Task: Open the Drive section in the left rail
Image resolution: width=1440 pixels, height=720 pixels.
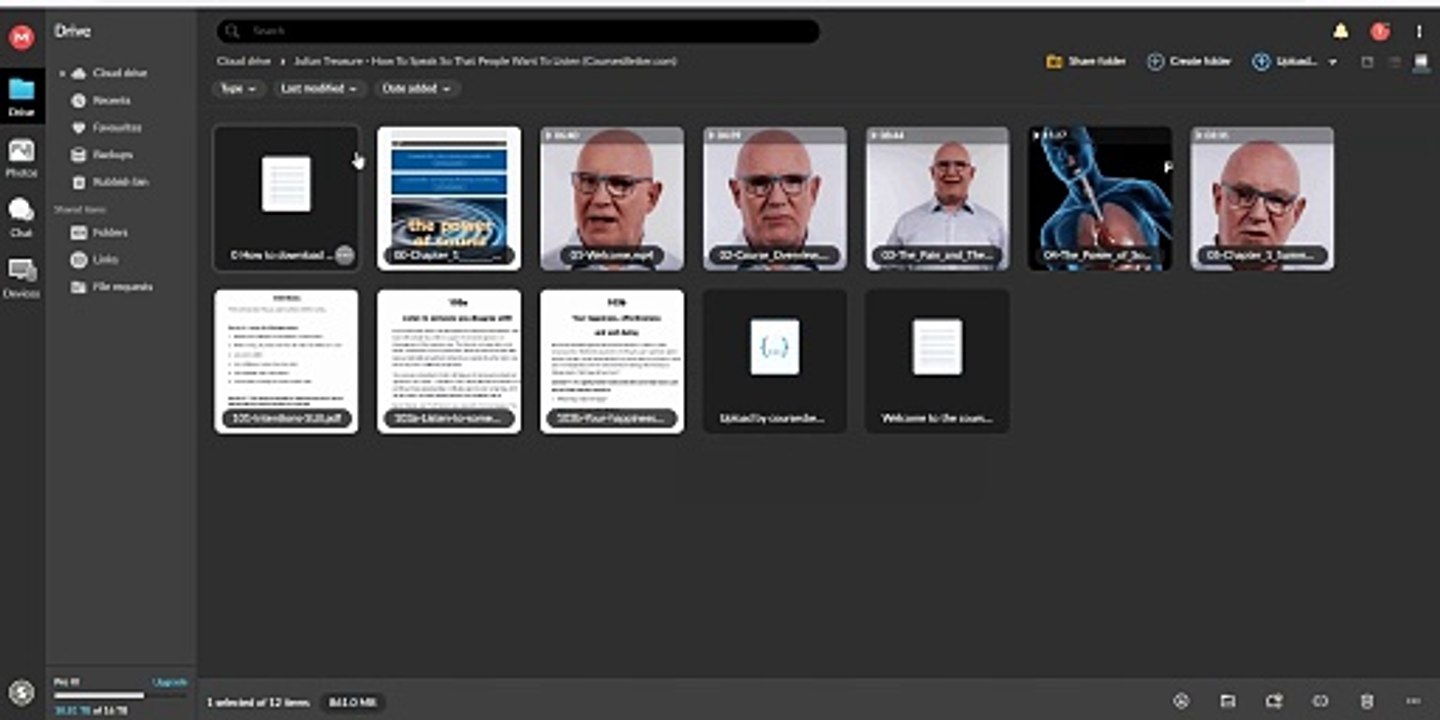Action: click(21, 96)
